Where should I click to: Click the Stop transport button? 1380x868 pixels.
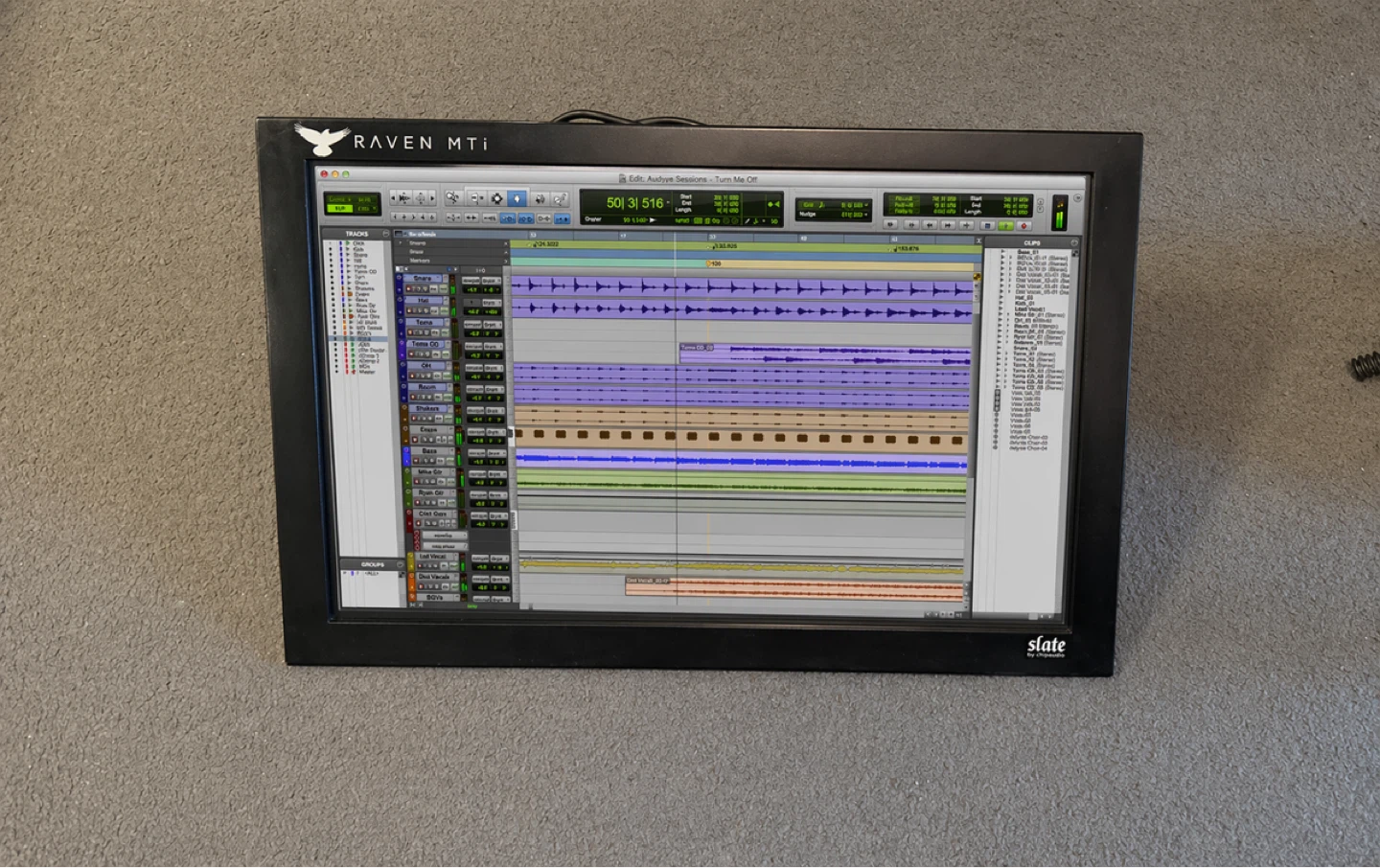[x=987, y=225]
